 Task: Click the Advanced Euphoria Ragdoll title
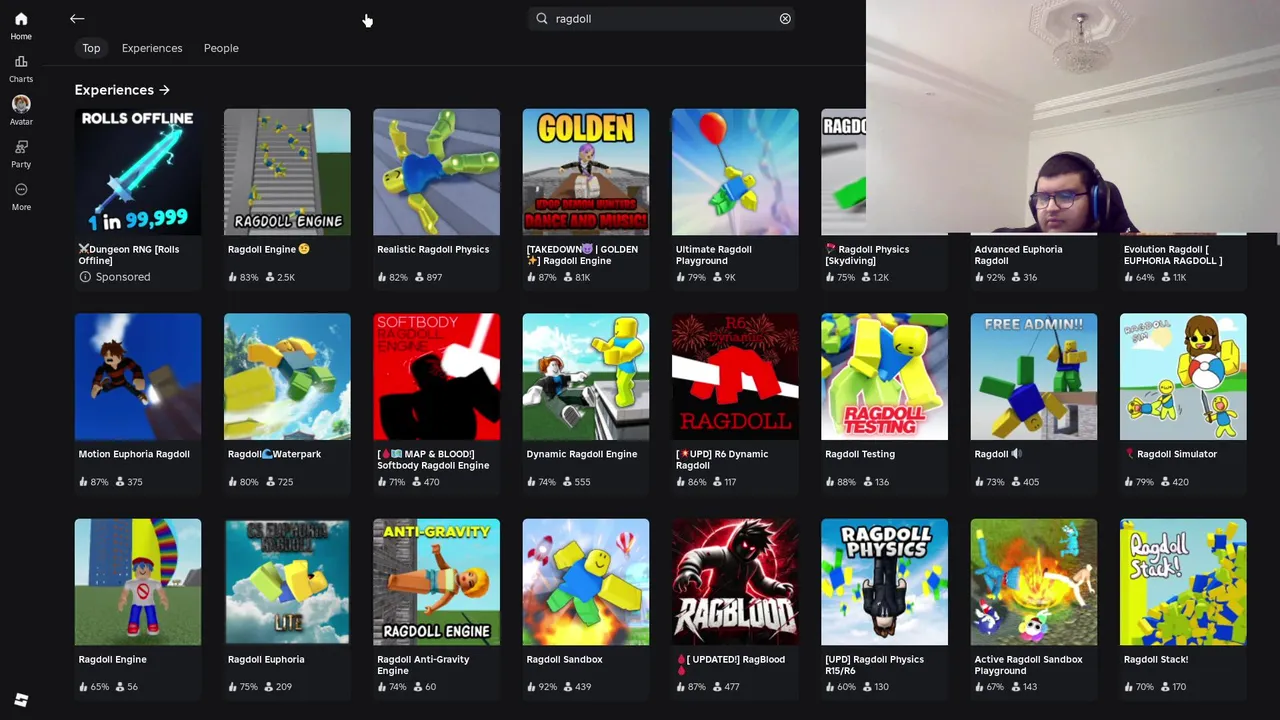coord(1018,255)
